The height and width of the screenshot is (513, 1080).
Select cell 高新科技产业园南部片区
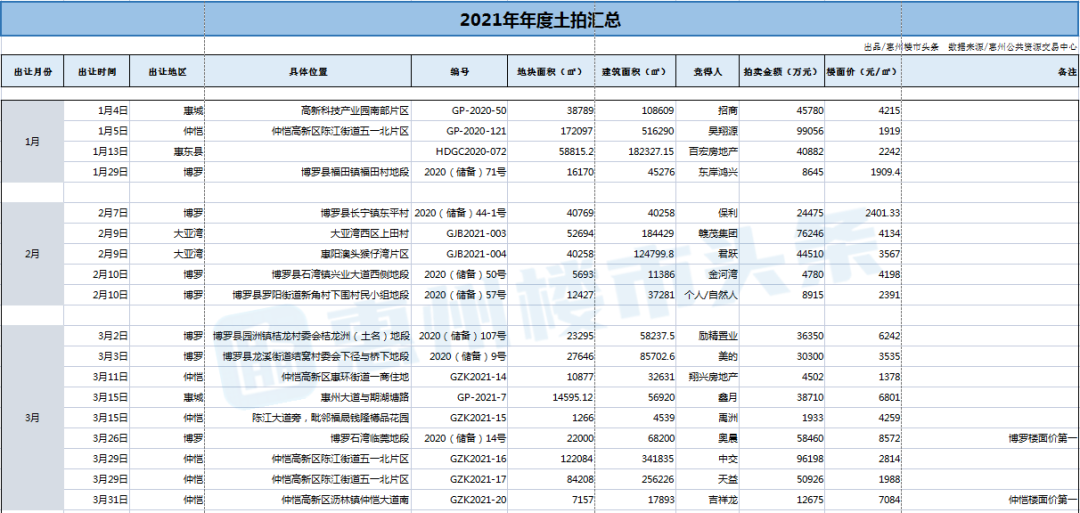pos(309,110)
